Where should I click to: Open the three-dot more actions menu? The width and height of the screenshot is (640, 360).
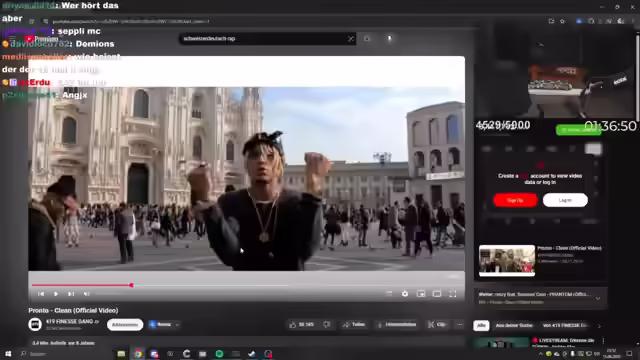pyautogui.click(x=460, y=325)
